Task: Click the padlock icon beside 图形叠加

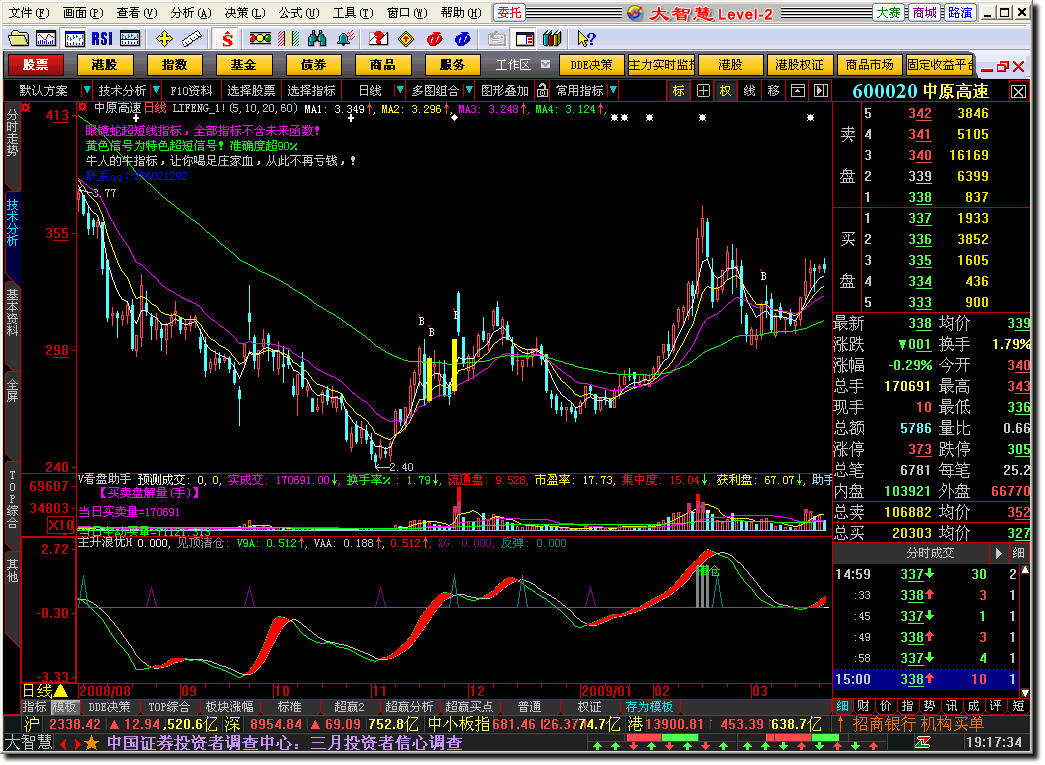Action: pyautogui.click(x=542, y=90)
